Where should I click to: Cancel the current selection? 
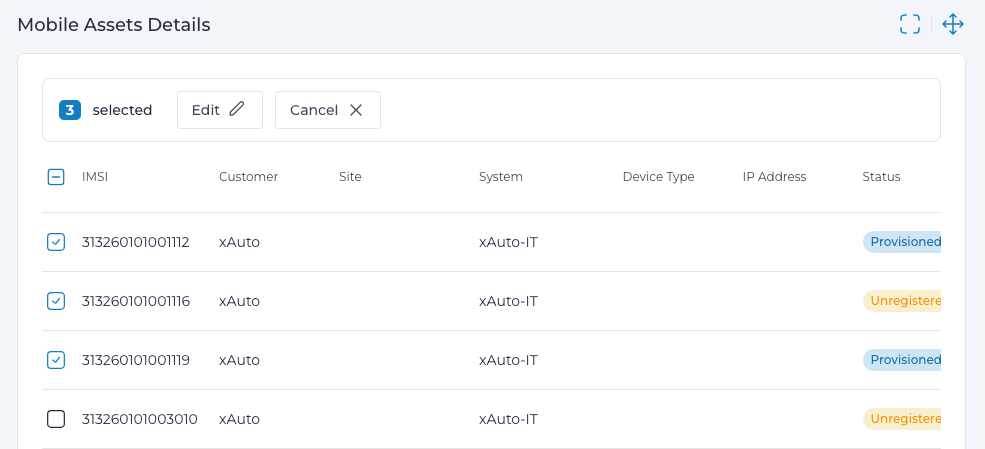328,110
